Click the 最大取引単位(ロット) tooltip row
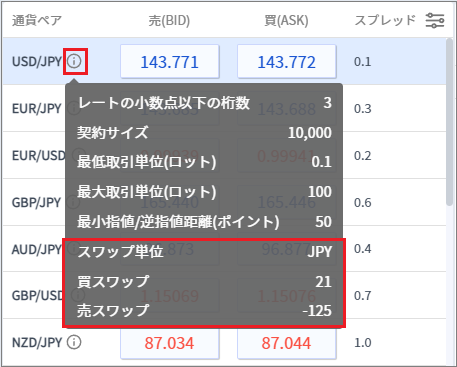Image resolution: width=457 pixels, height=367 pixels. (x=204, y=192)
